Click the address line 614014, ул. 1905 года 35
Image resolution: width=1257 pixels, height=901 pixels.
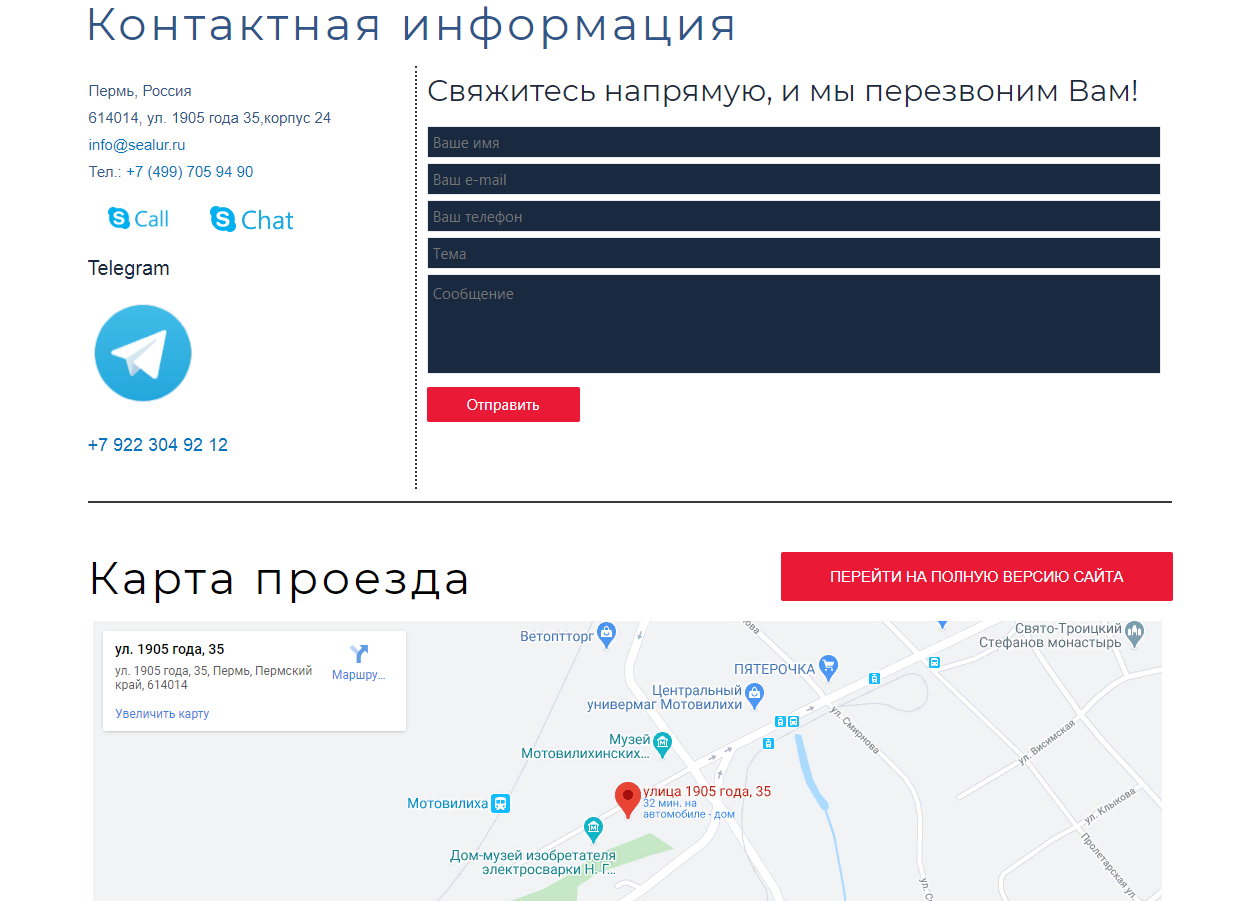coord(210,118)
